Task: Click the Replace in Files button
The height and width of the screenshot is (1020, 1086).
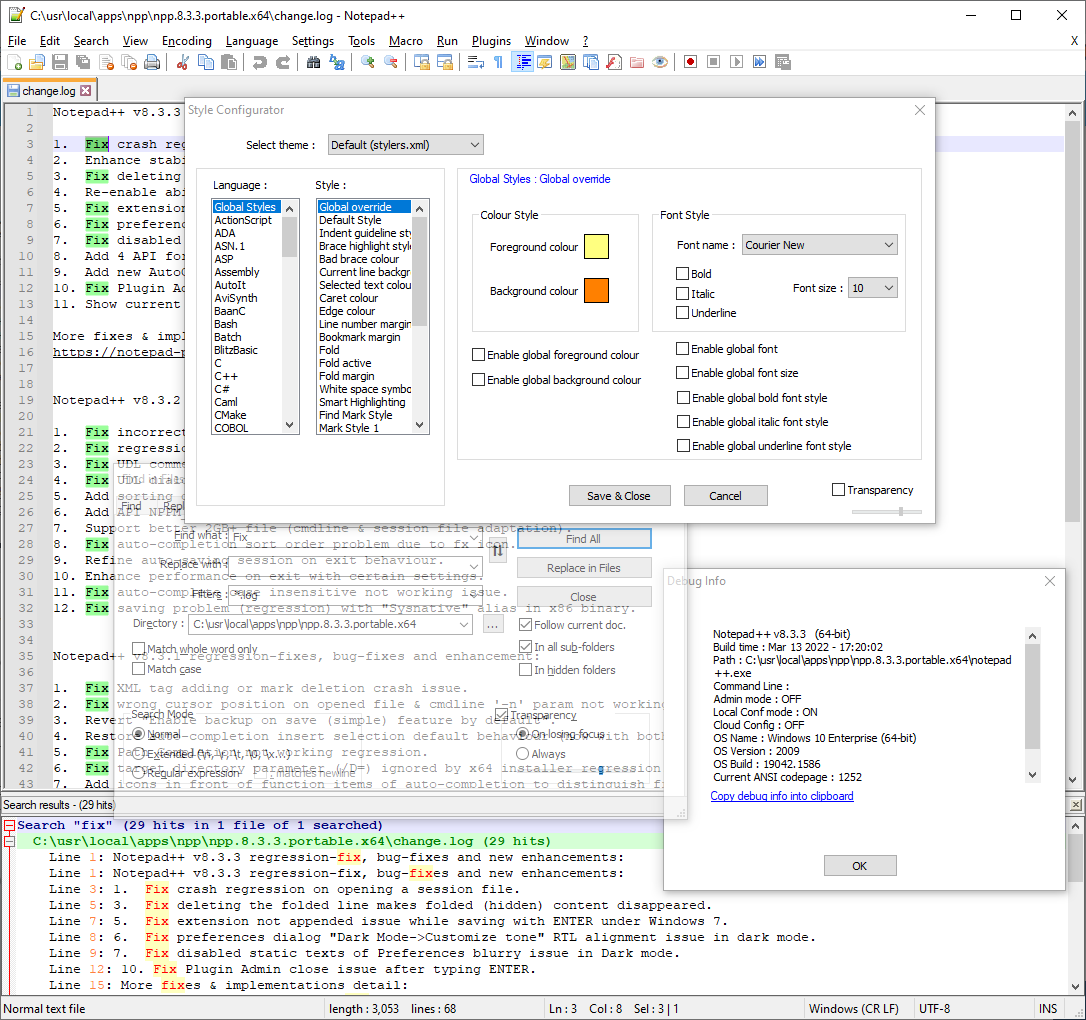Action: coord(584,568)
